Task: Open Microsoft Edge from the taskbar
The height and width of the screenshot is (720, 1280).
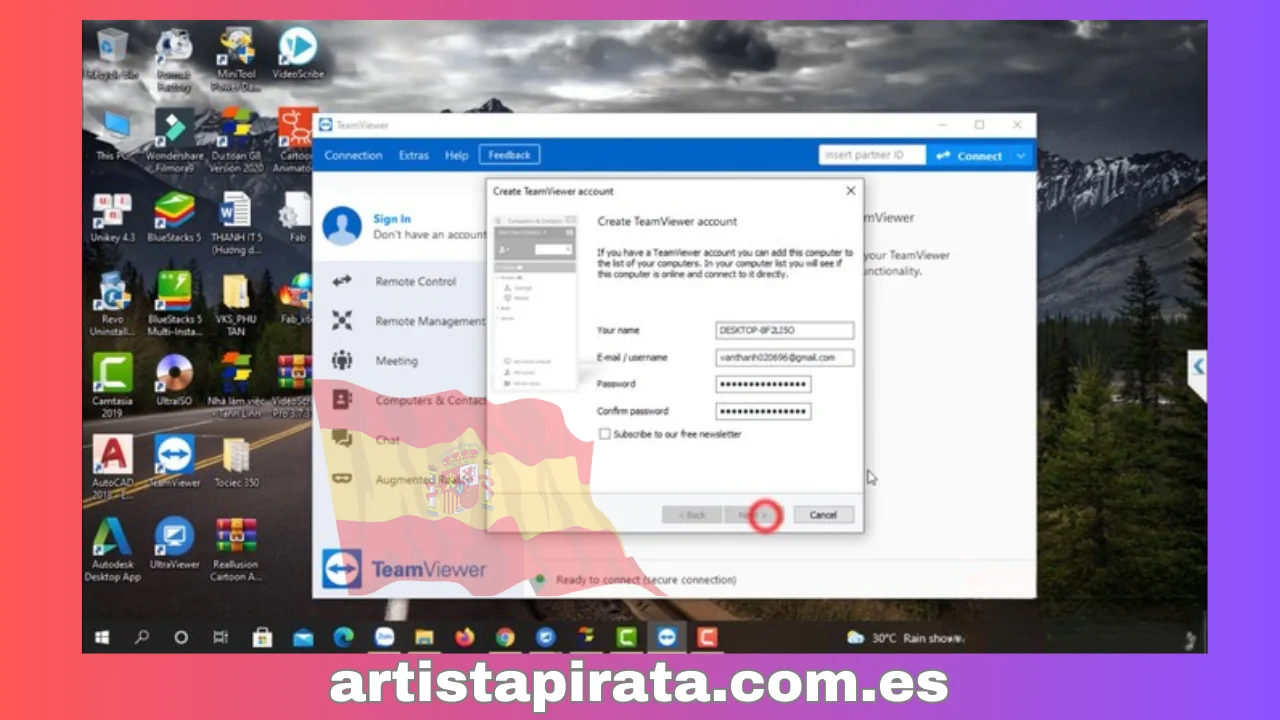Action: point(343,637)
